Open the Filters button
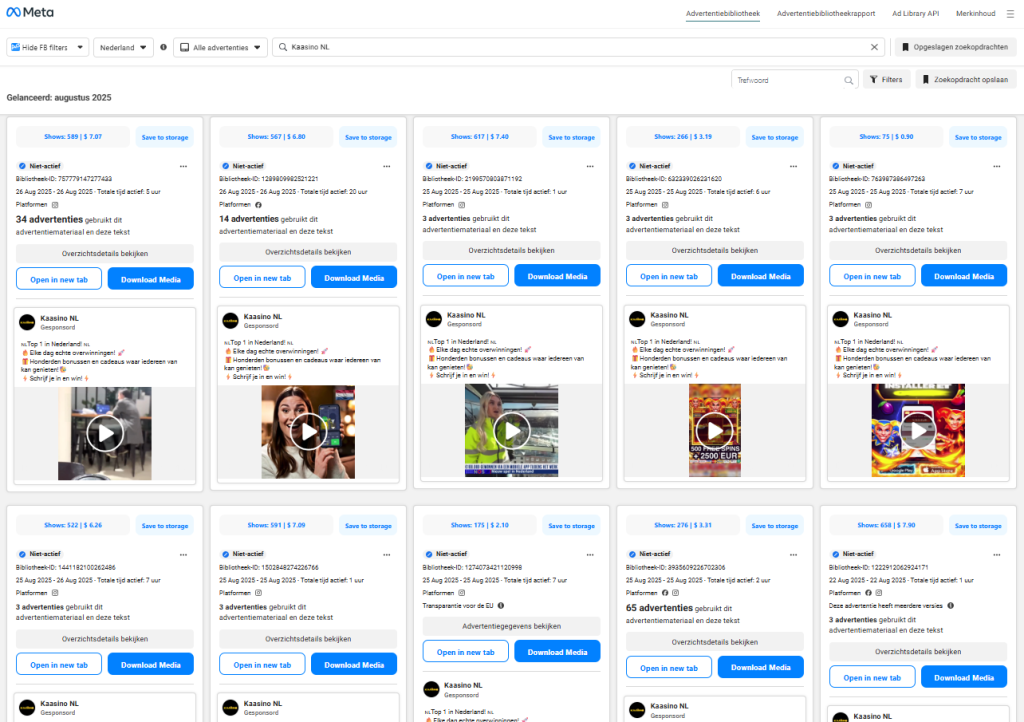Screen dimensions: 1024x722 coord(886,80)
